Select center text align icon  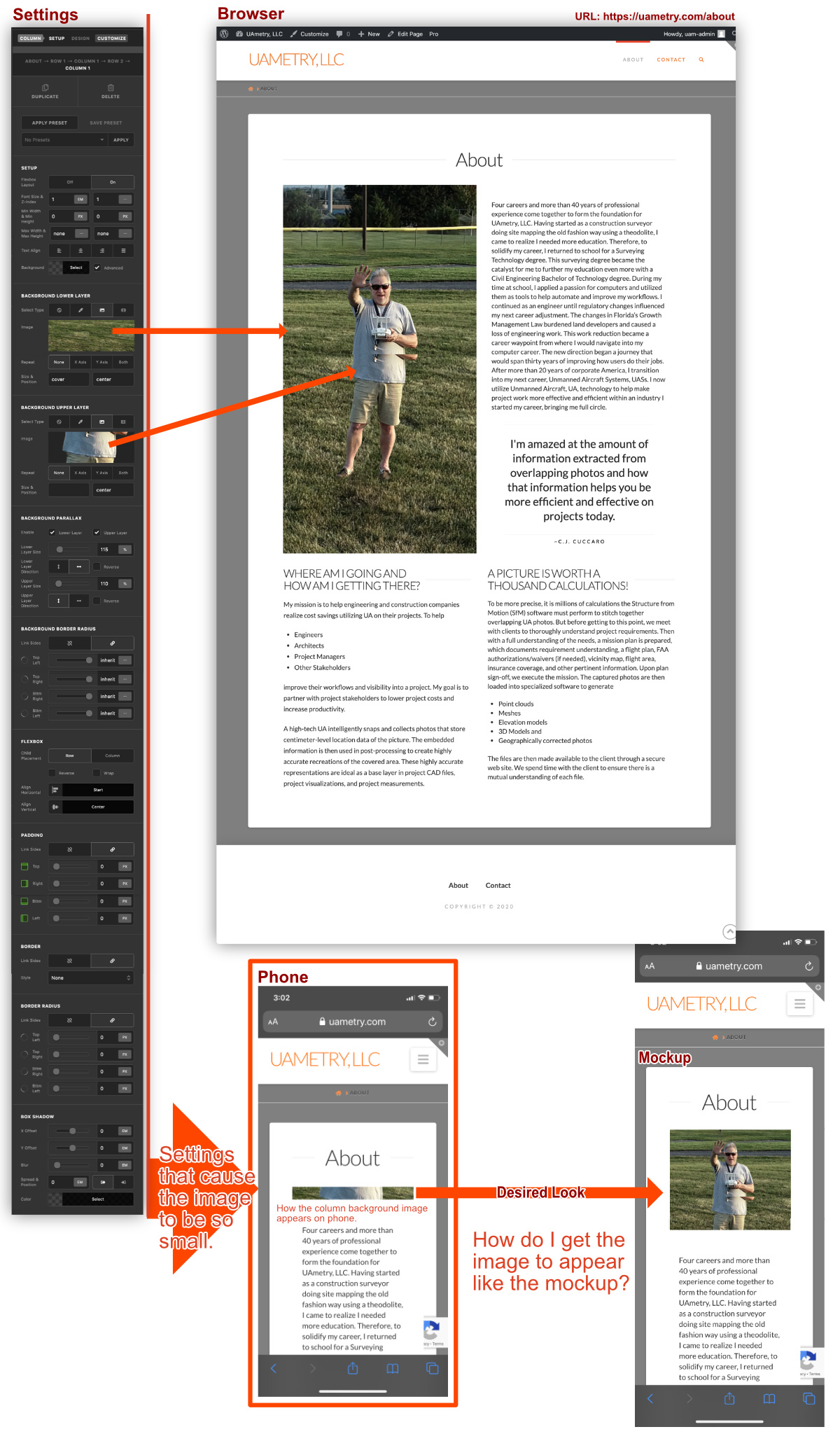click(x=80, y=250)
